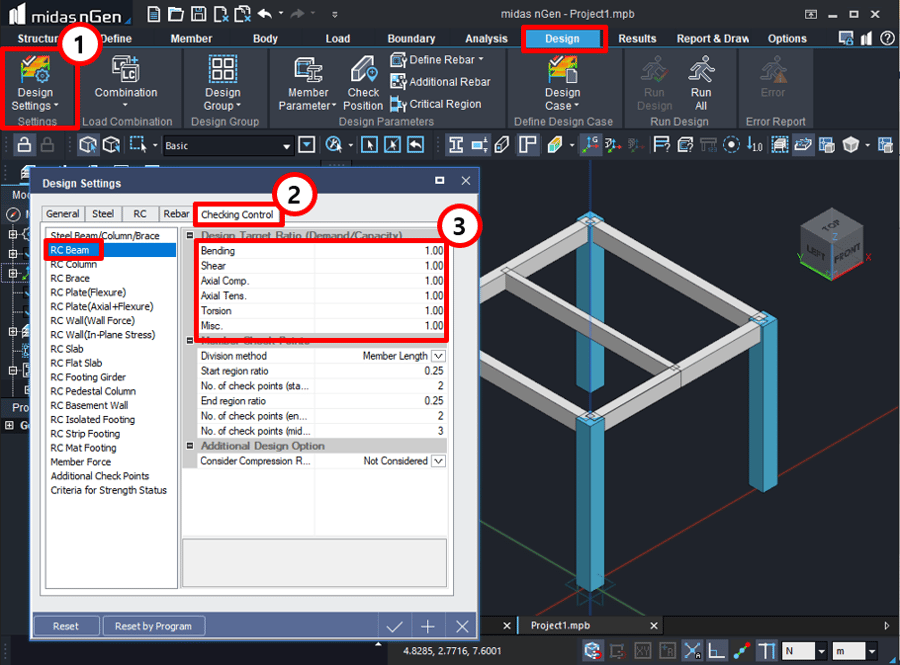The width and height of the screenshot is (900, 665).
Task: Click the flag query icon in toolbar
Action: (x=661, y=145)
